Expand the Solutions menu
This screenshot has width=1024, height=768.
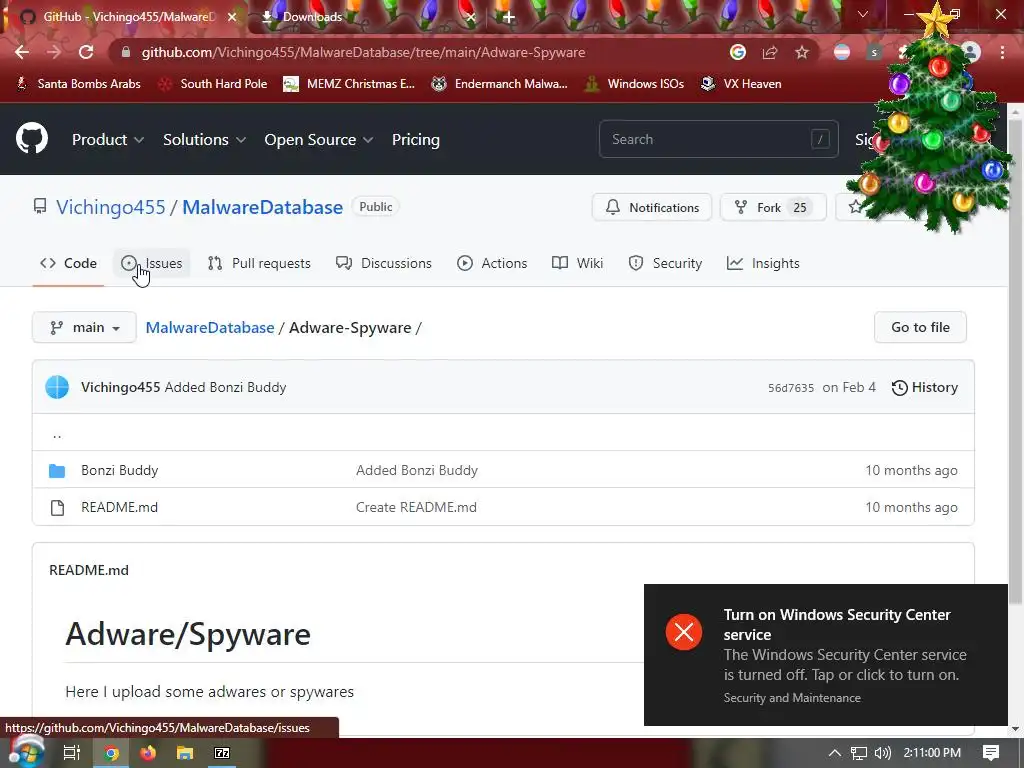coord(204,140)
